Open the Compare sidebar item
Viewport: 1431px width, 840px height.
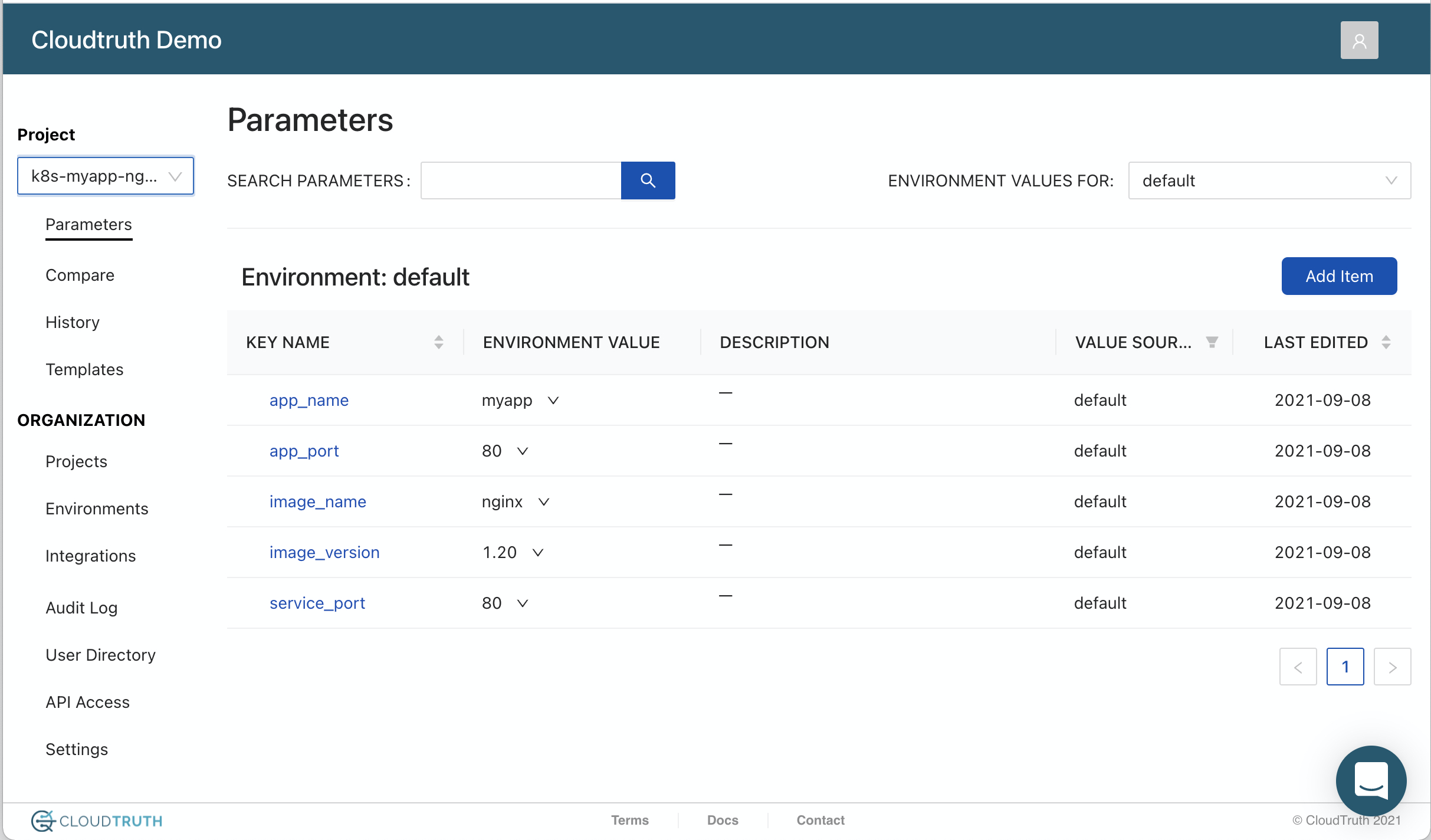point(80,275)
